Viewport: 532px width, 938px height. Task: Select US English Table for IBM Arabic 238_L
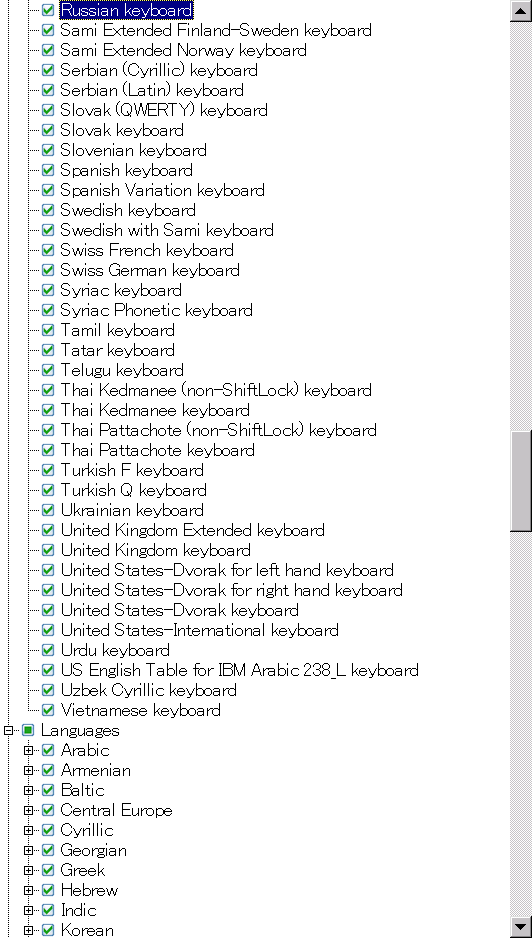click(x=239, y=671)
